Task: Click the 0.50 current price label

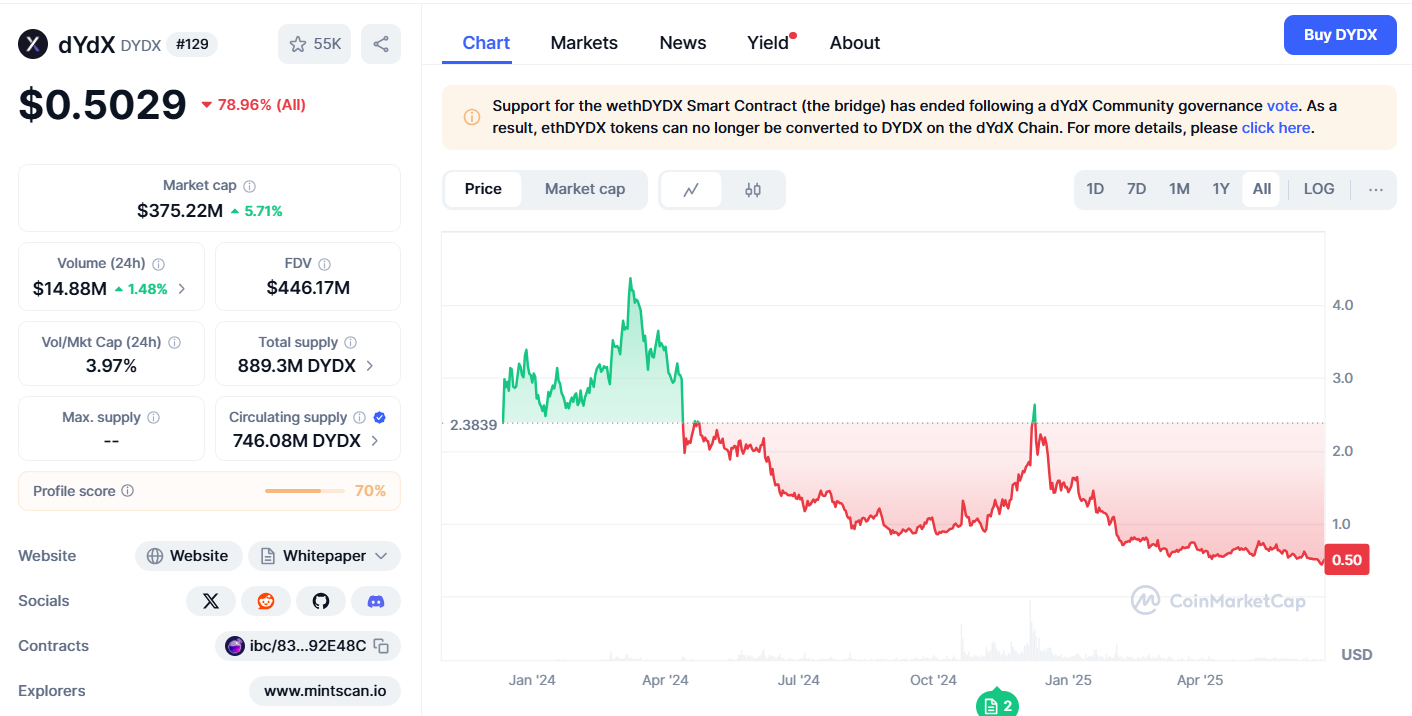Action: [x=1346, y=560]
